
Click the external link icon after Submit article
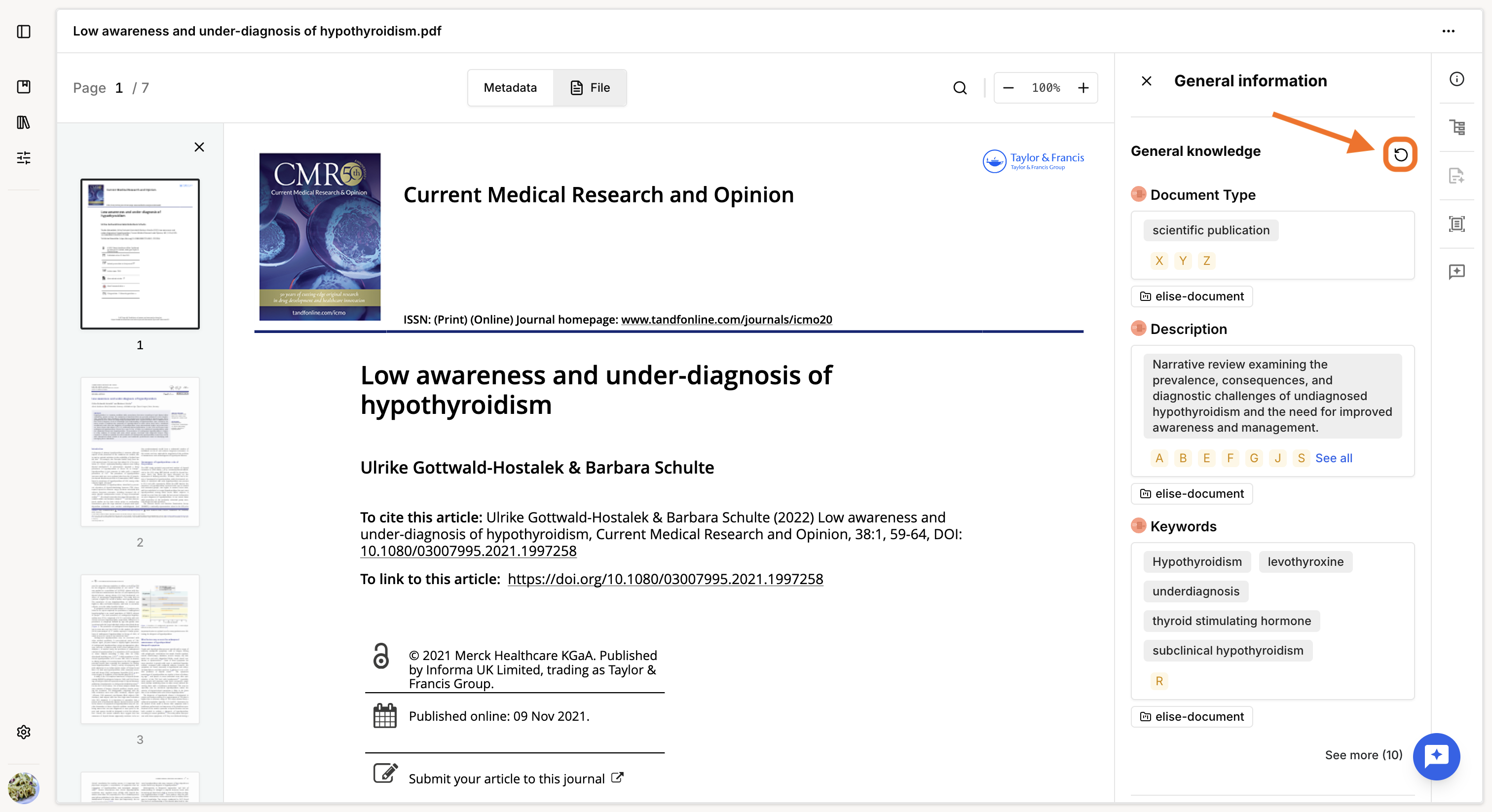617,778
